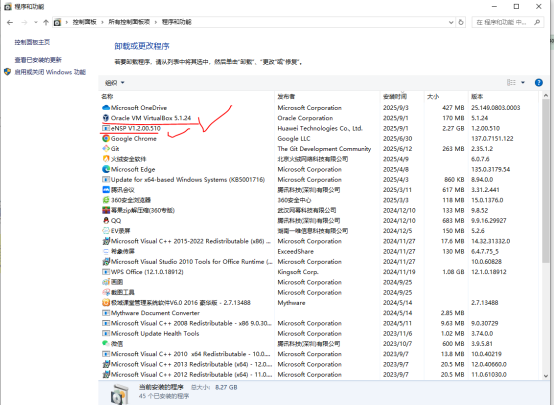The width and height of the screenshot is (554, 406).
Task: Select WPS Office (12.1.0.18912) entry
Action: [319, 271]
